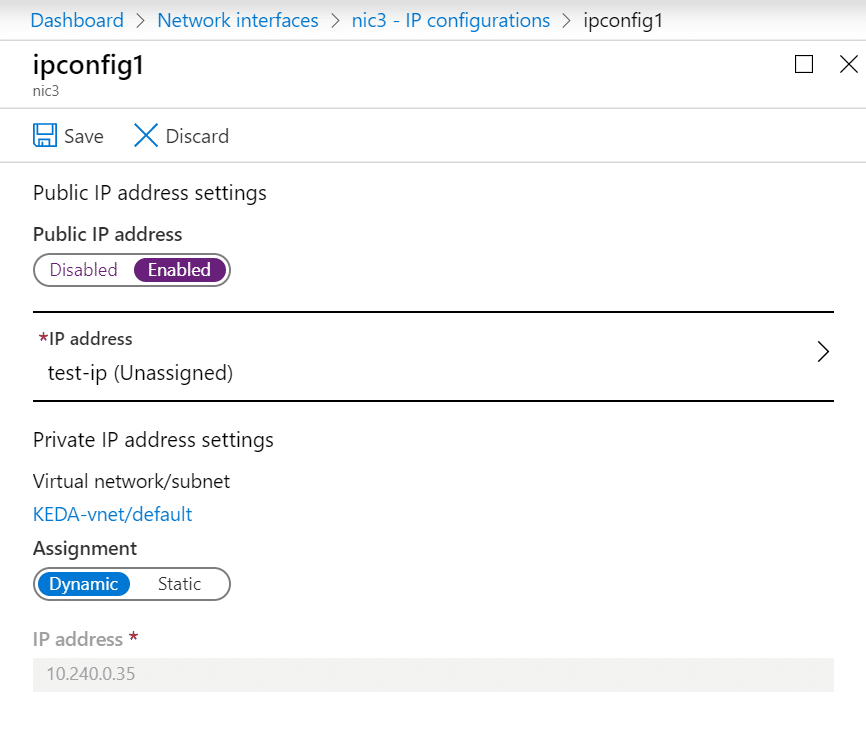Click the chevron before ipconfig1 breadcrumb

[x=567, y=21]
